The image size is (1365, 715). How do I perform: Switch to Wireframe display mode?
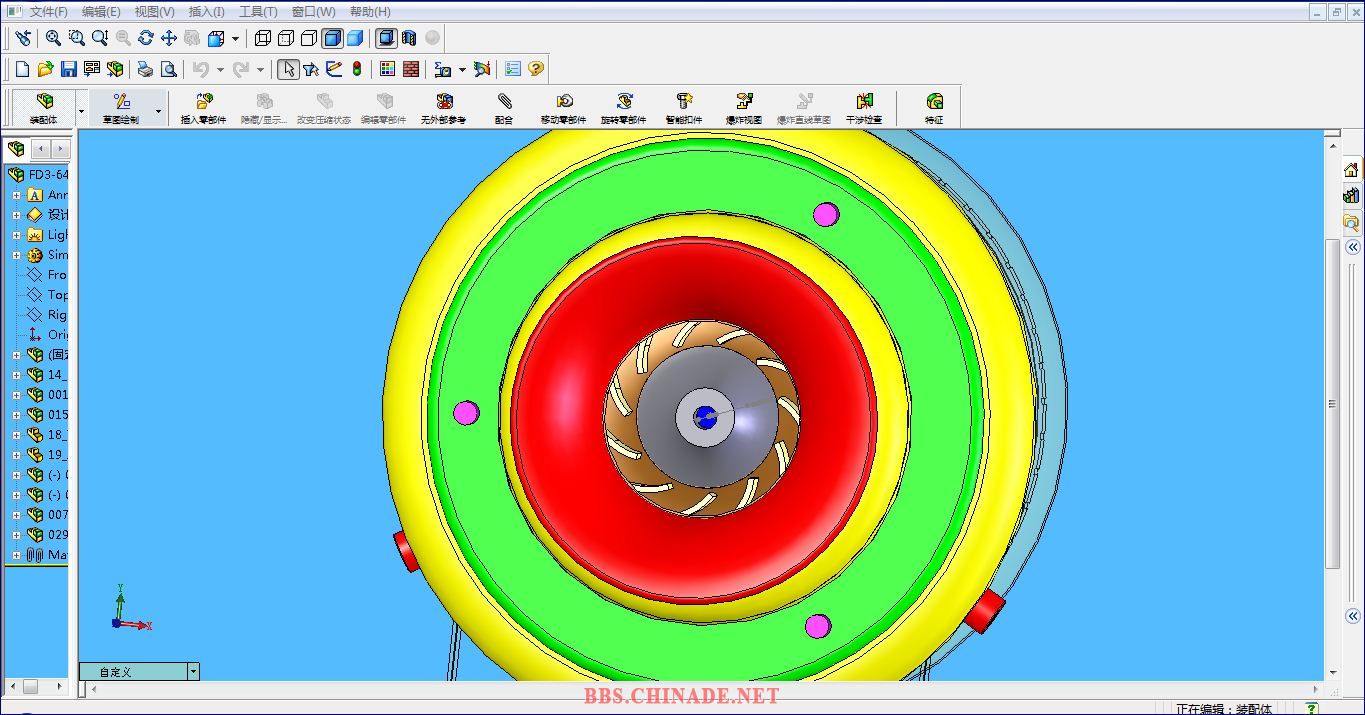pos(263,38)
